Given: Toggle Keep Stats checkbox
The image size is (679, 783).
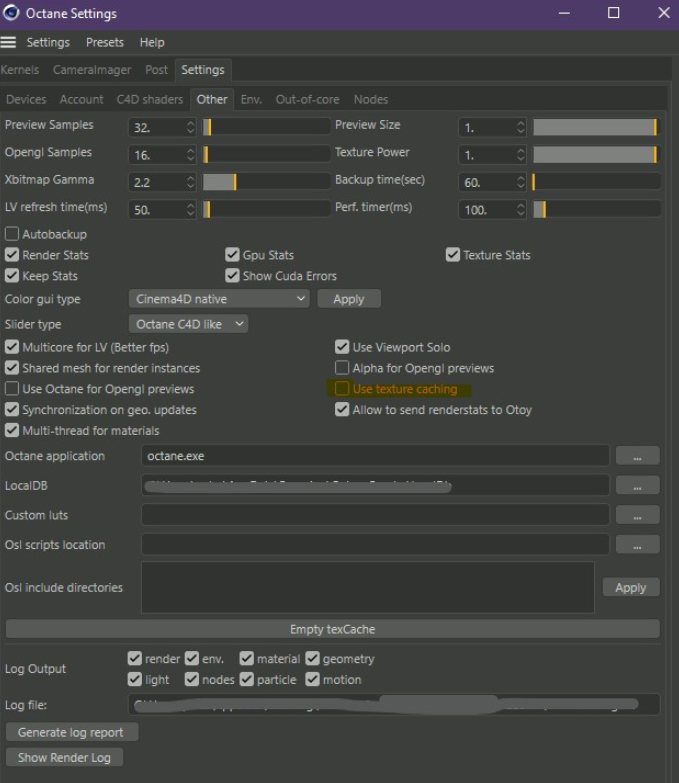Looking at the screenshot, I should click(12, 276).
